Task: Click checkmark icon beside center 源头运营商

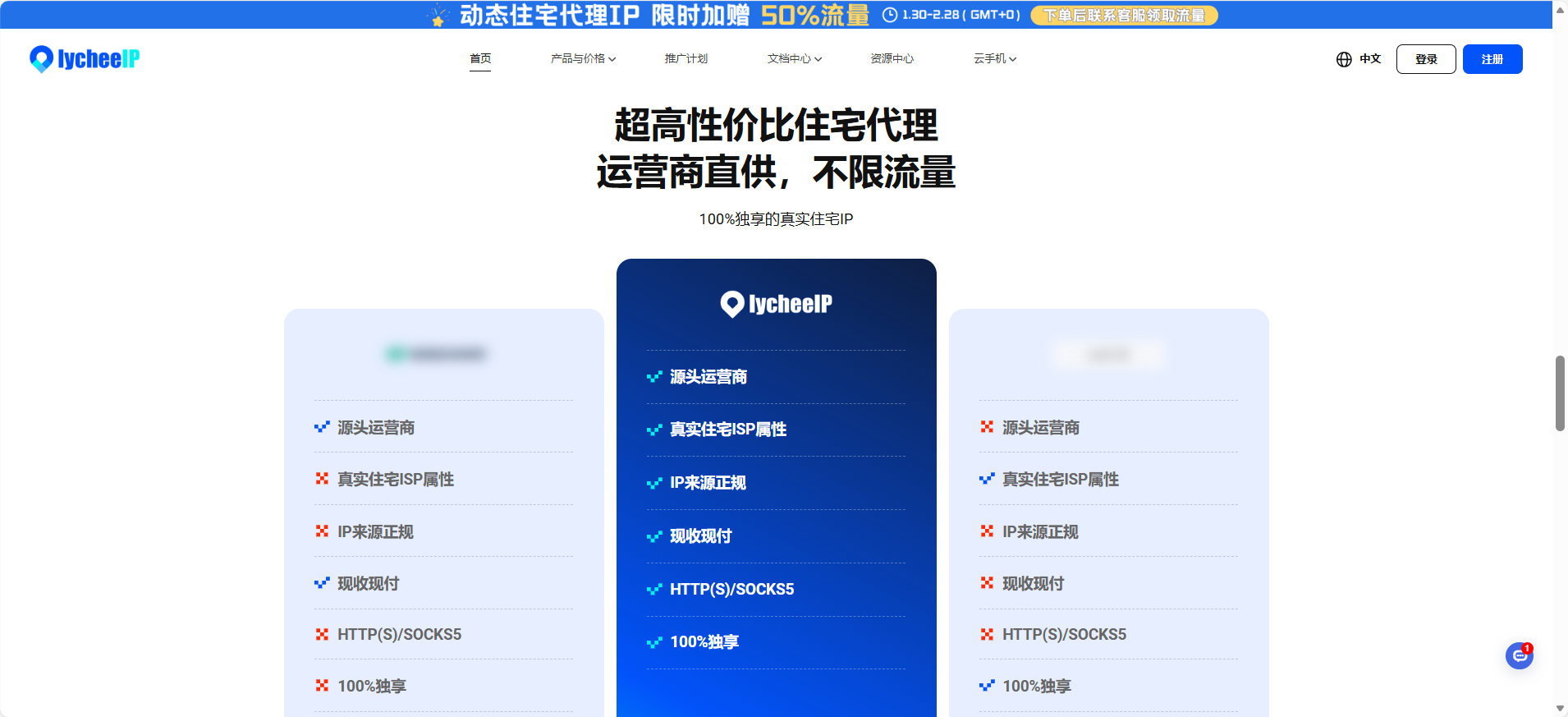Action: pos(654,377)
